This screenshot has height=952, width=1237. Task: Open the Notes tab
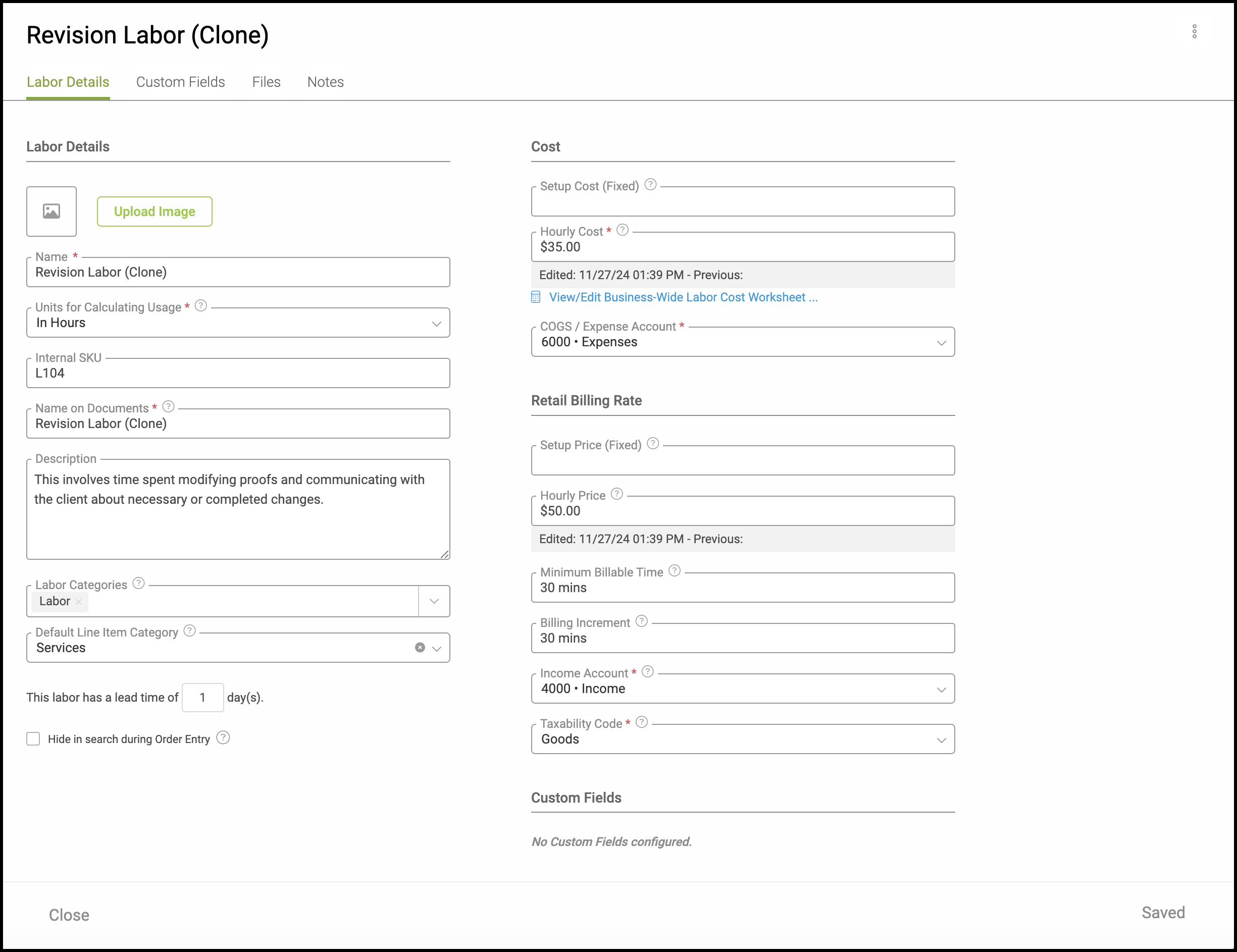325,82
